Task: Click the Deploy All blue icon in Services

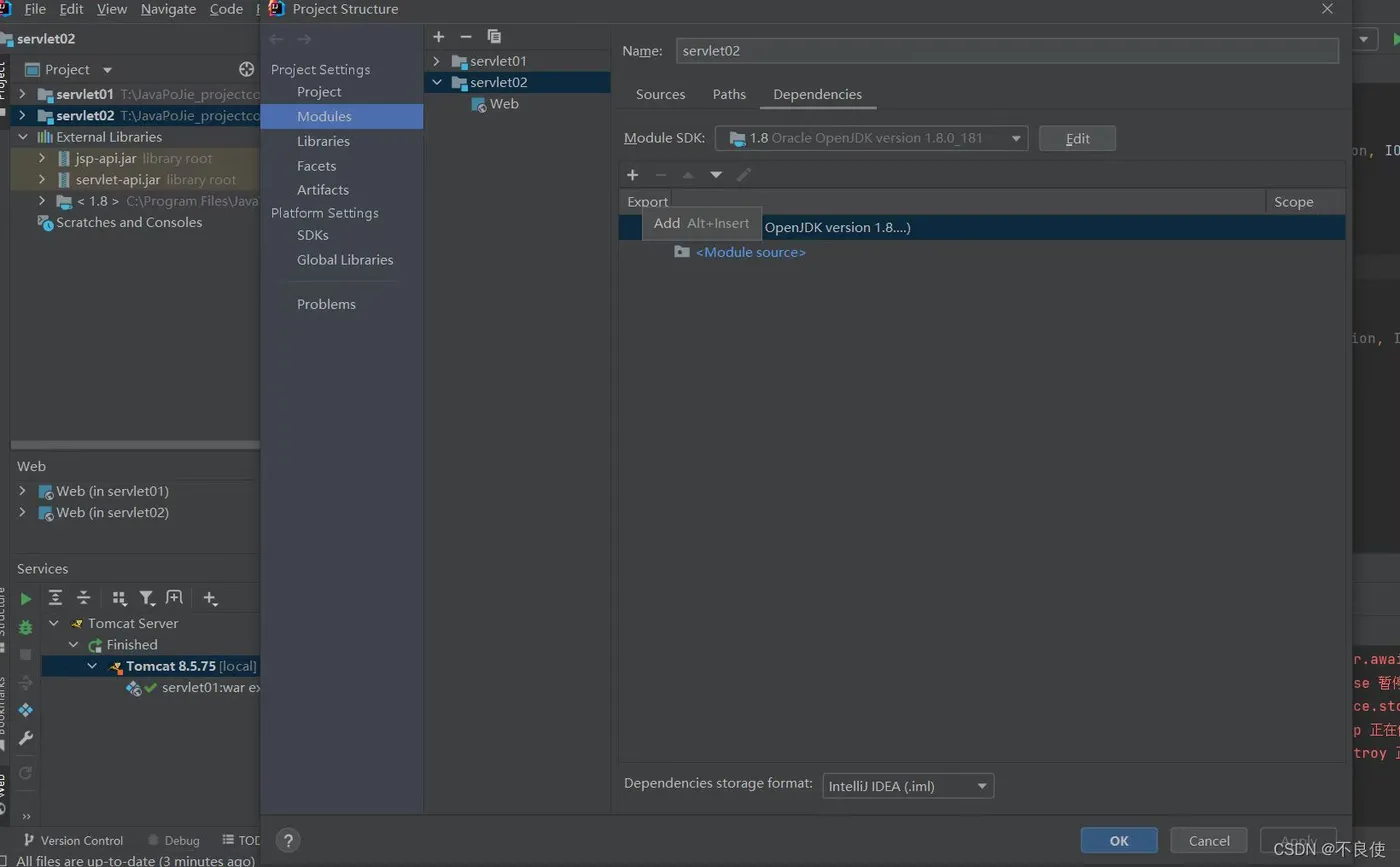Action: pyautogui.click(x=26, y=710)
